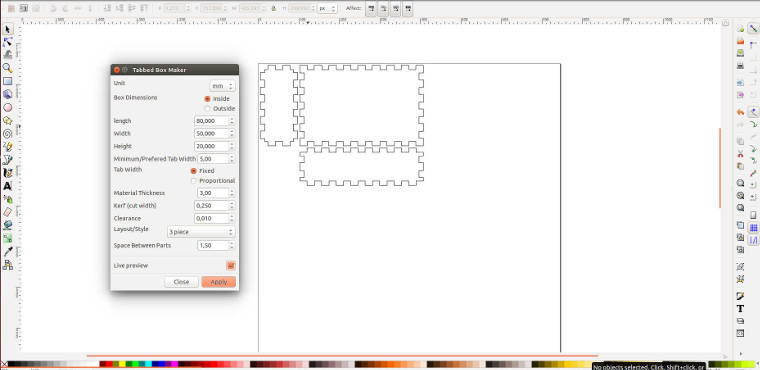Click the Kerf stepper arrows
Screen dimensions: 760x370
[x=232, y=206]
